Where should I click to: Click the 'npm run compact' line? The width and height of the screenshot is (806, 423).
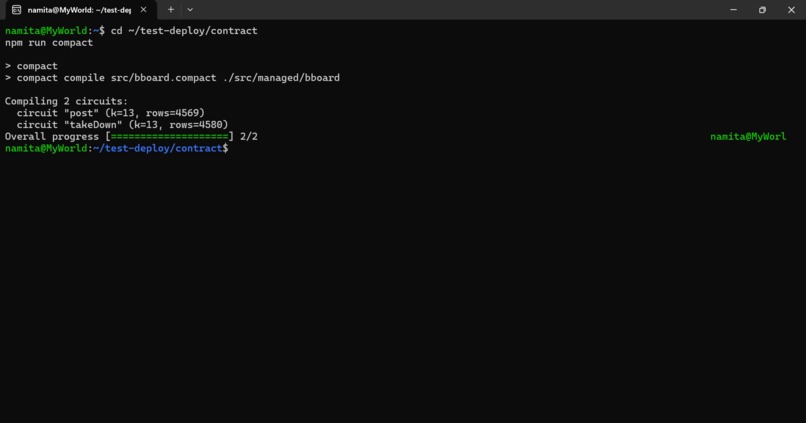coord(49,43)
